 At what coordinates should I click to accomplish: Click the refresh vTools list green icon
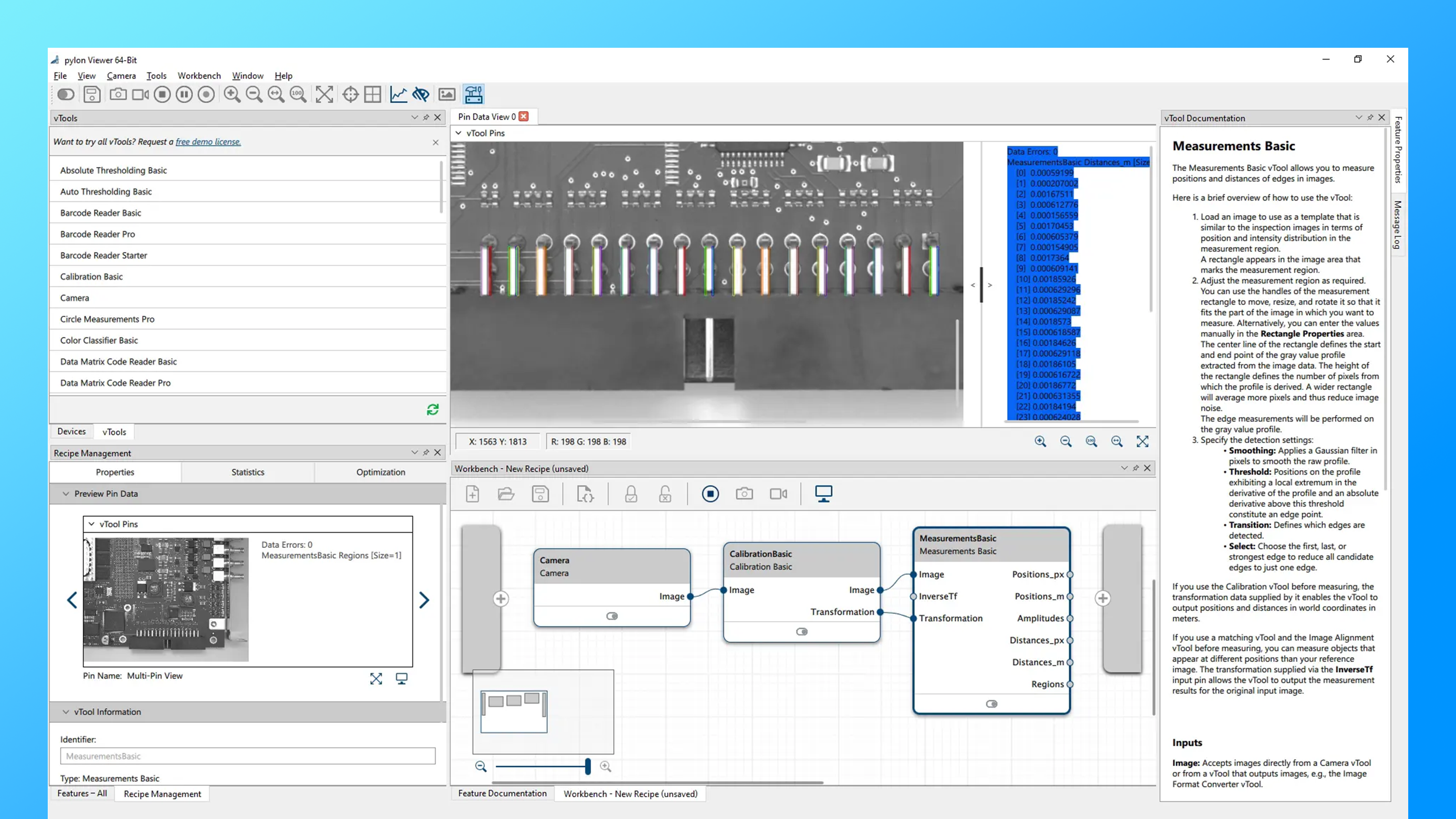(432, 409)
